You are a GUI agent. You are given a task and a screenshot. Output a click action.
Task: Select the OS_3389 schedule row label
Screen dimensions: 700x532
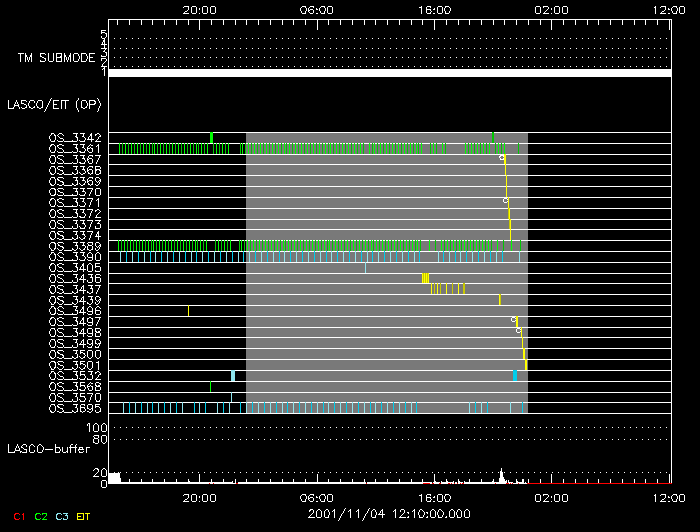(74, 246)
